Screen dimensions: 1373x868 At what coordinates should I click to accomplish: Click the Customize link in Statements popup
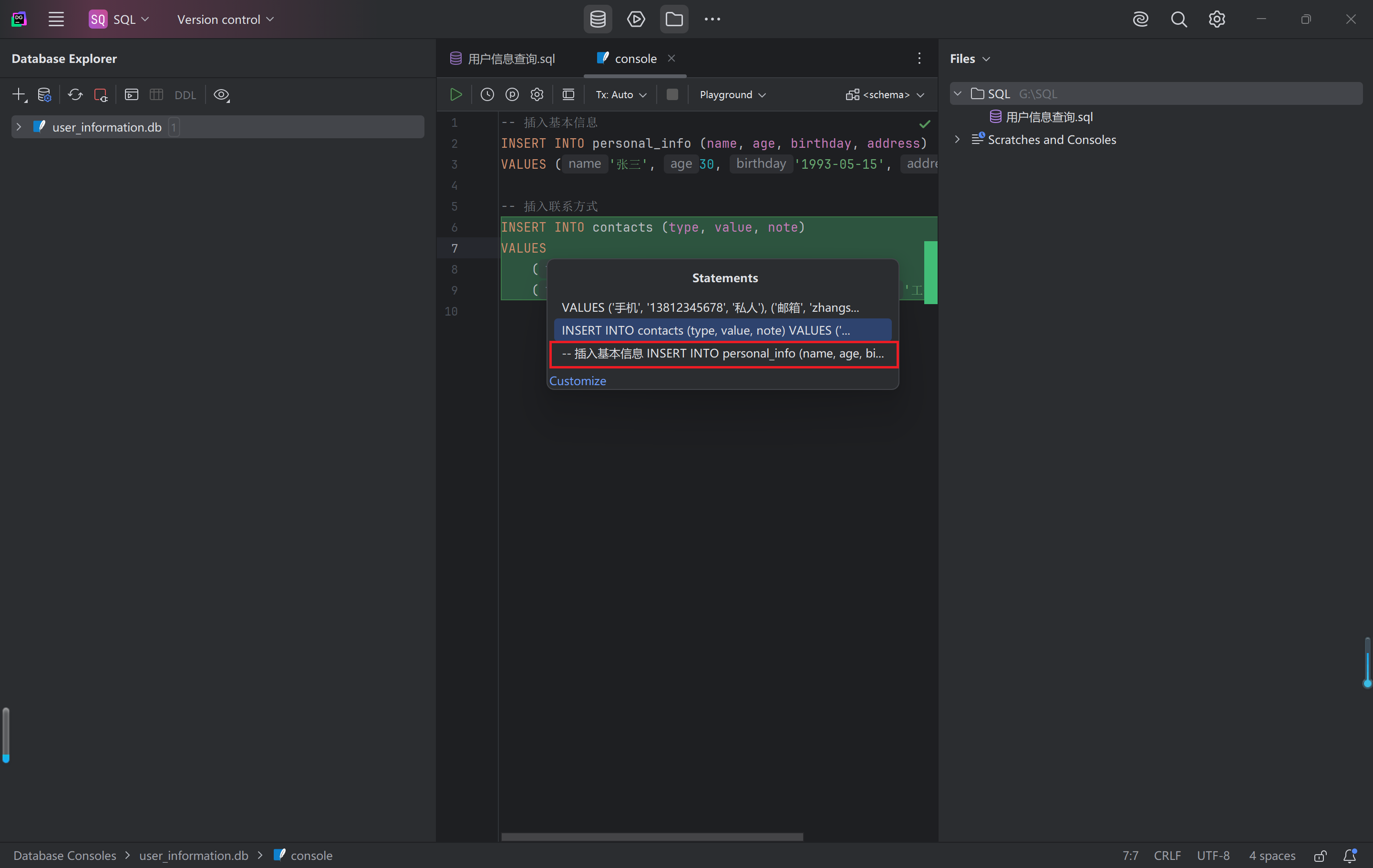pyautogui.click(x=577, y=381)
